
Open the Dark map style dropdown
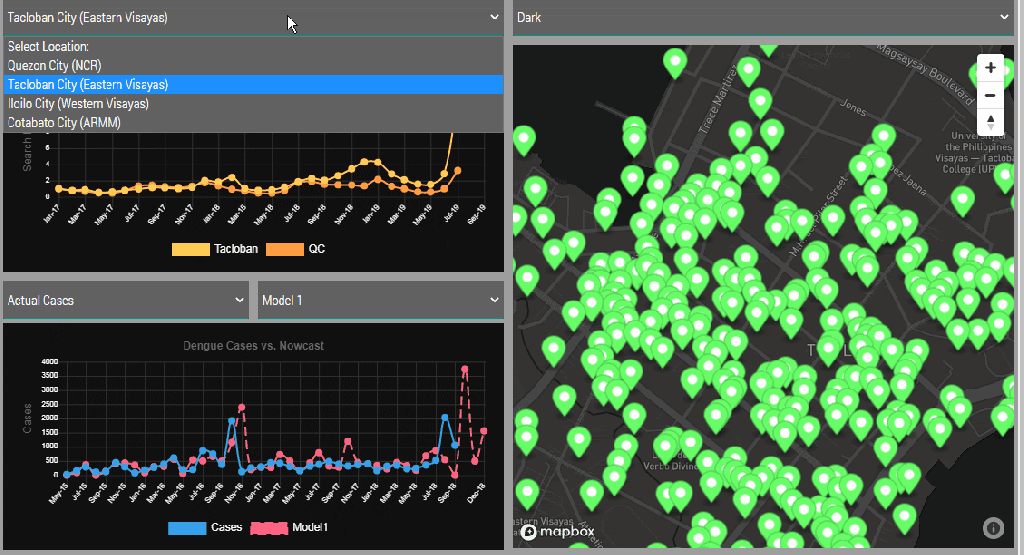tap(763, 18)
